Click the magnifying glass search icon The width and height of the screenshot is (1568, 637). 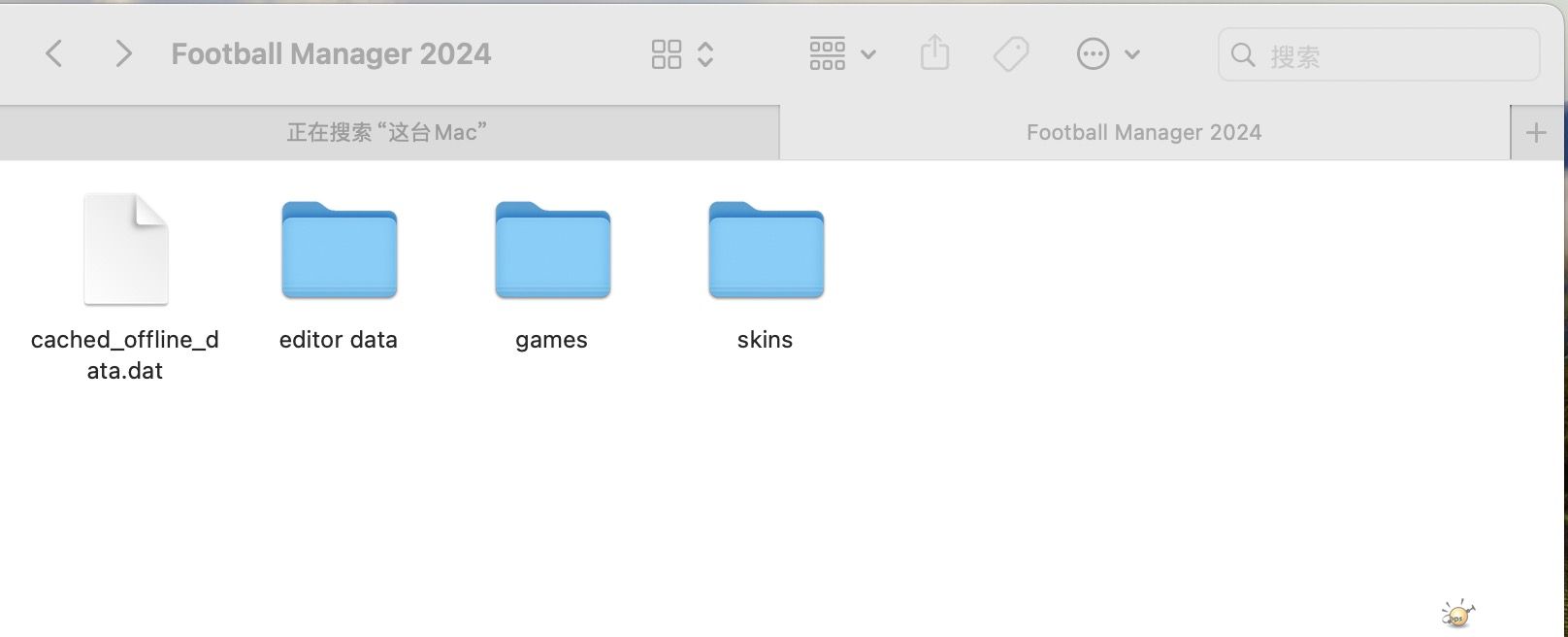pyautogui.click(x=1243, y=55)
